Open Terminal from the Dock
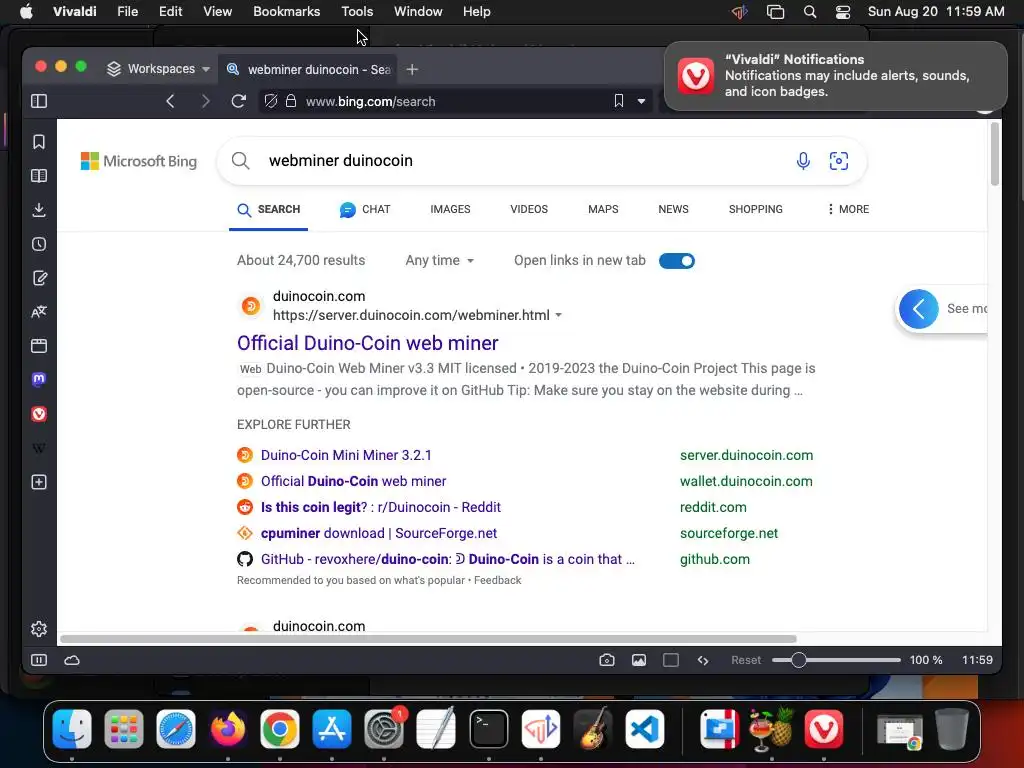 488,728
